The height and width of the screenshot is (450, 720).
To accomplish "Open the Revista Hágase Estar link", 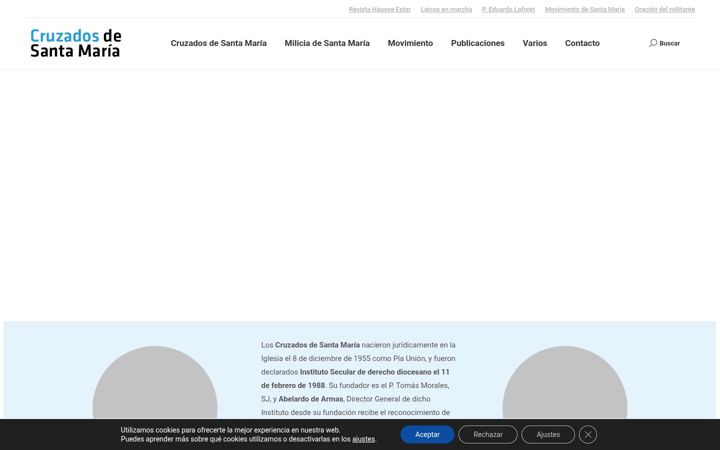I will click(379, 9).
